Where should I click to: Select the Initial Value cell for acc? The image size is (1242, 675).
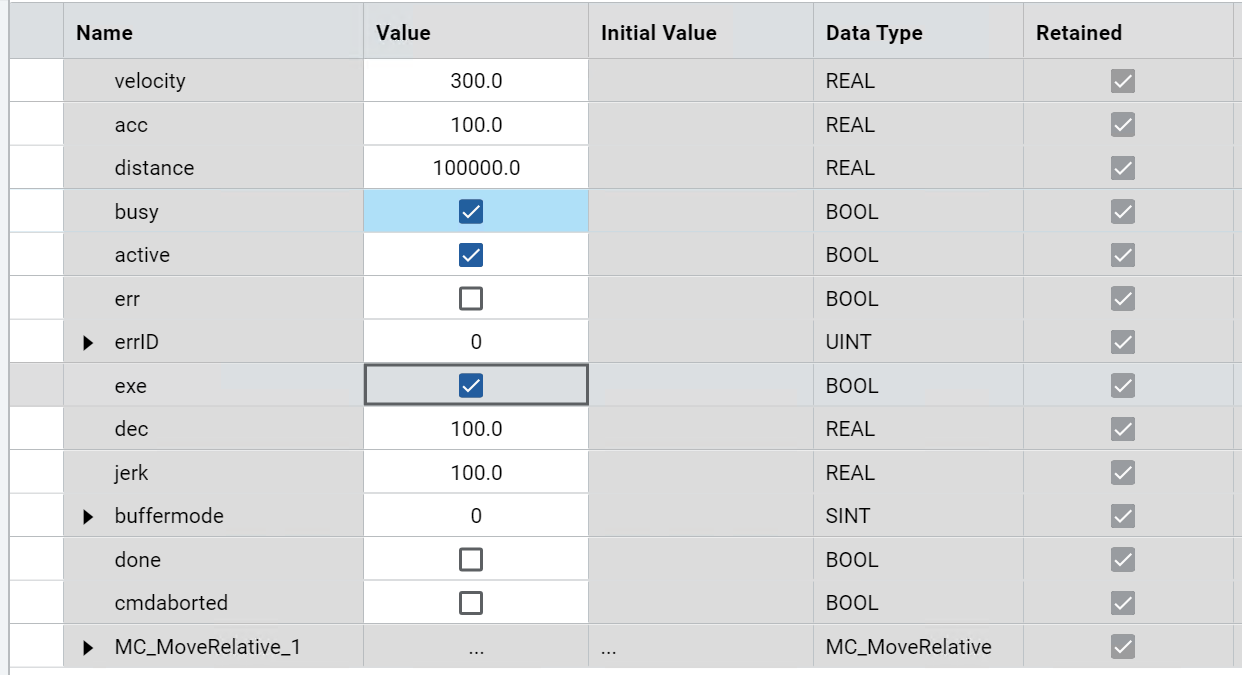click(700, 125)
